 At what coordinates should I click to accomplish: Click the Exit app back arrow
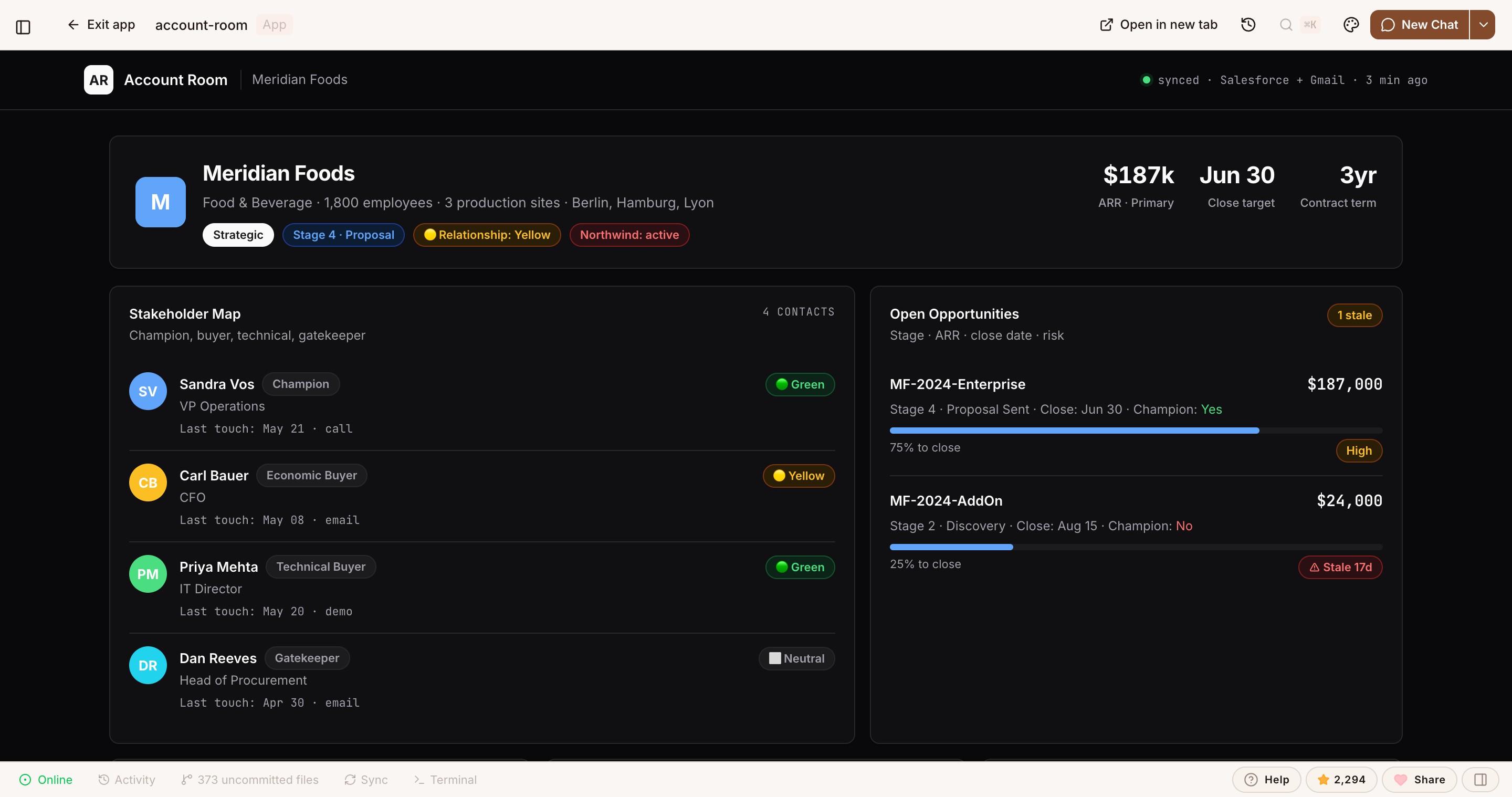[x=73, y=25]
